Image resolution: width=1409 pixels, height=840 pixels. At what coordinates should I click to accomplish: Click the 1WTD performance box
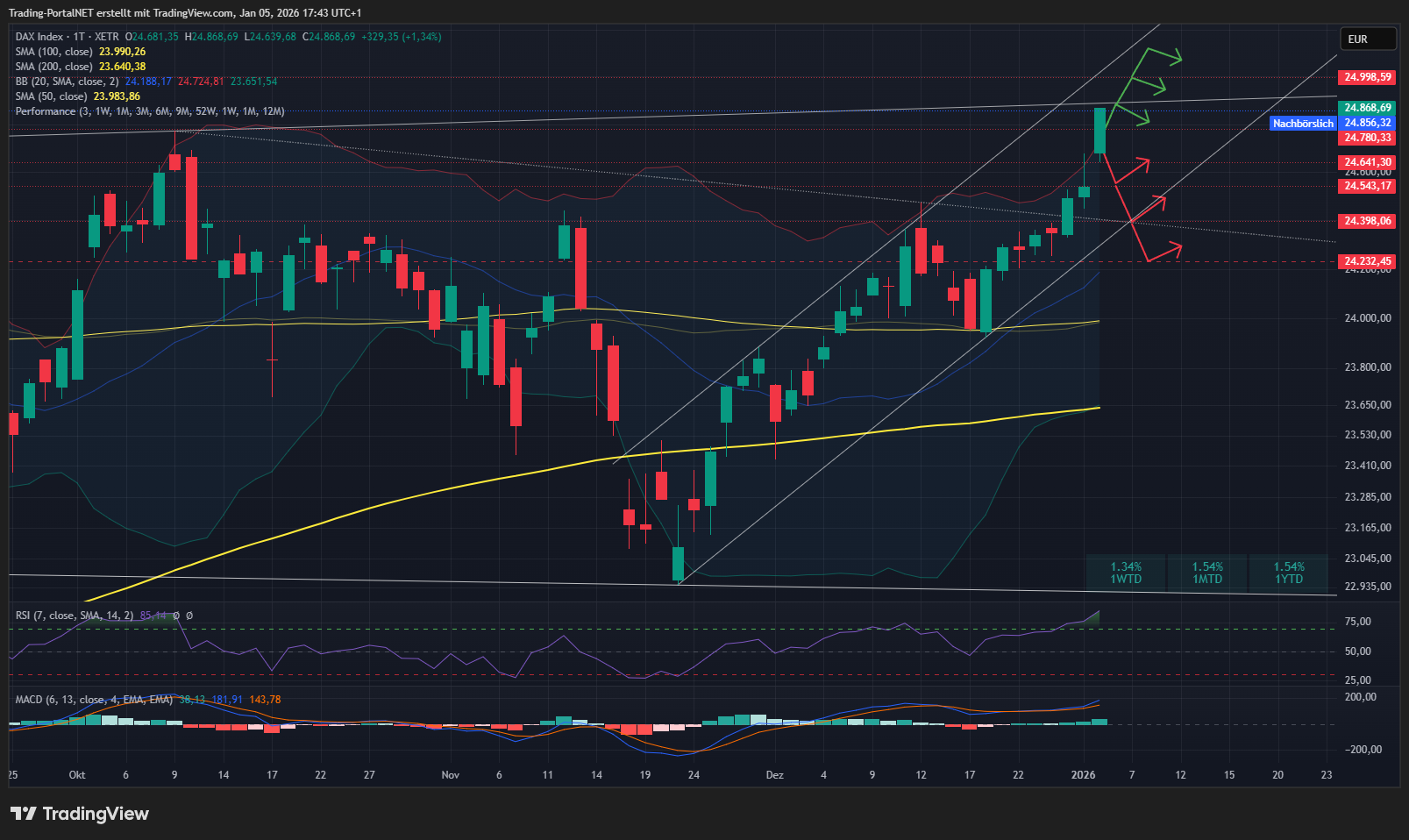pyautogui.click(x=1126, y=573)
